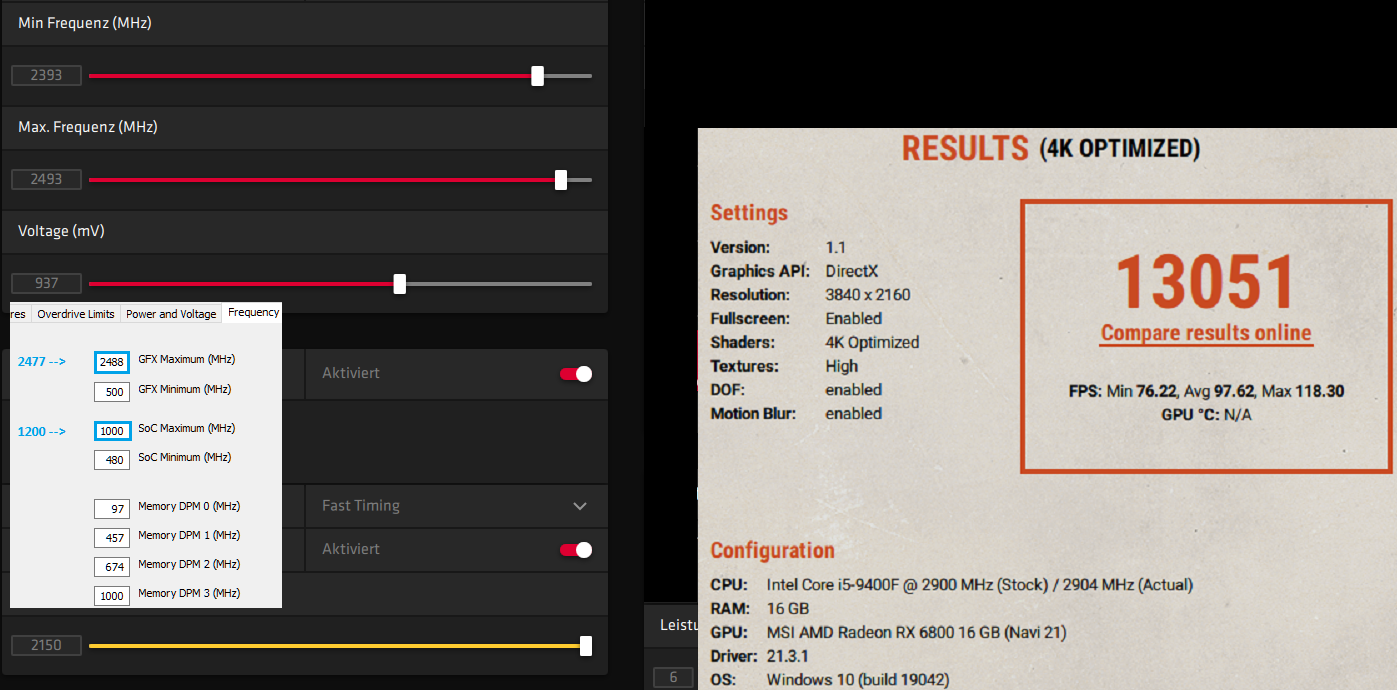This screenshot has width=1397, height=690.
Task: Click the Min Frequenz (MHz) label
Action: tap(85, 22)
